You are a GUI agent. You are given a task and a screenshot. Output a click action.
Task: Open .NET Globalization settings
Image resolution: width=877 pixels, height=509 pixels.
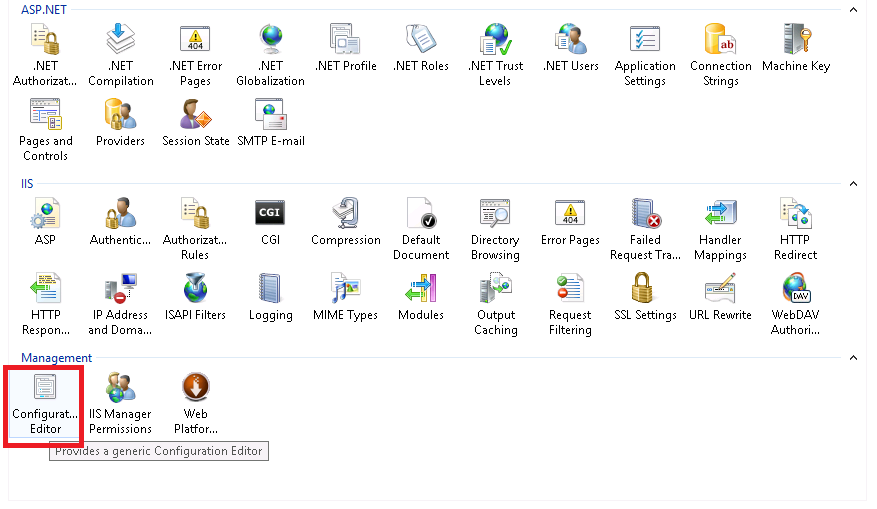point(271,55)
